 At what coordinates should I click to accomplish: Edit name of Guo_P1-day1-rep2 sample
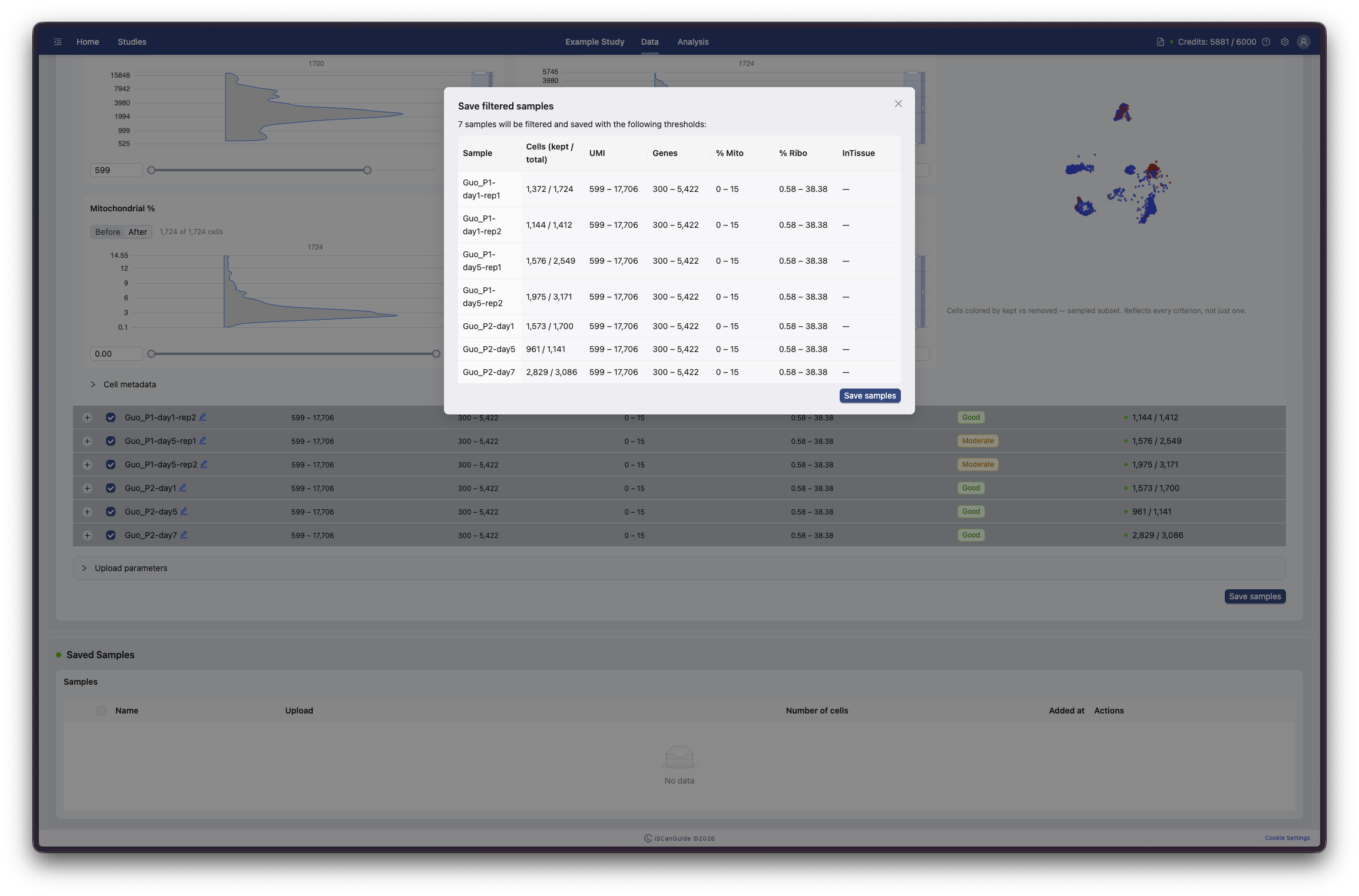203,417
